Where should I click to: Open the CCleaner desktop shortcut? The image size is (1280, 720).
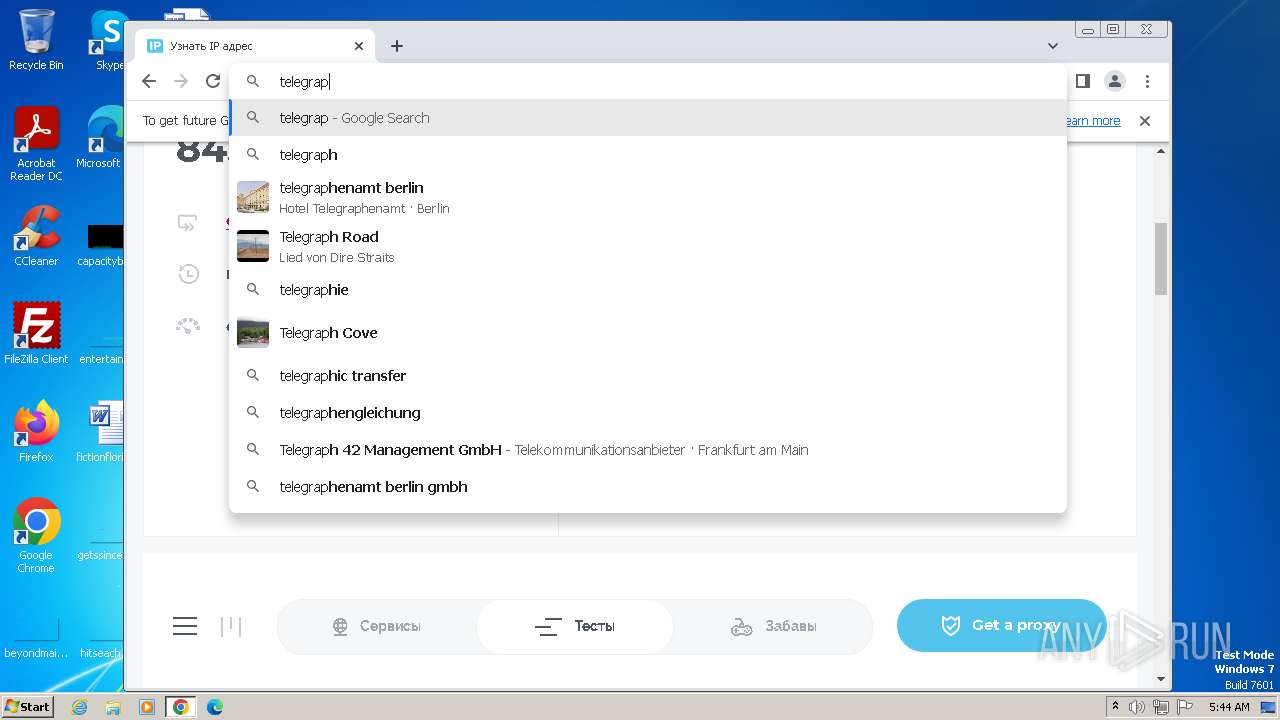point(36,236)
